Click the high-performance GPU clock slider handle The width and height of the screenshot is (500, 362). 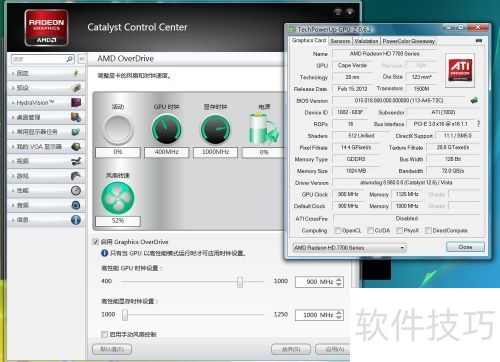click(240, 282)
